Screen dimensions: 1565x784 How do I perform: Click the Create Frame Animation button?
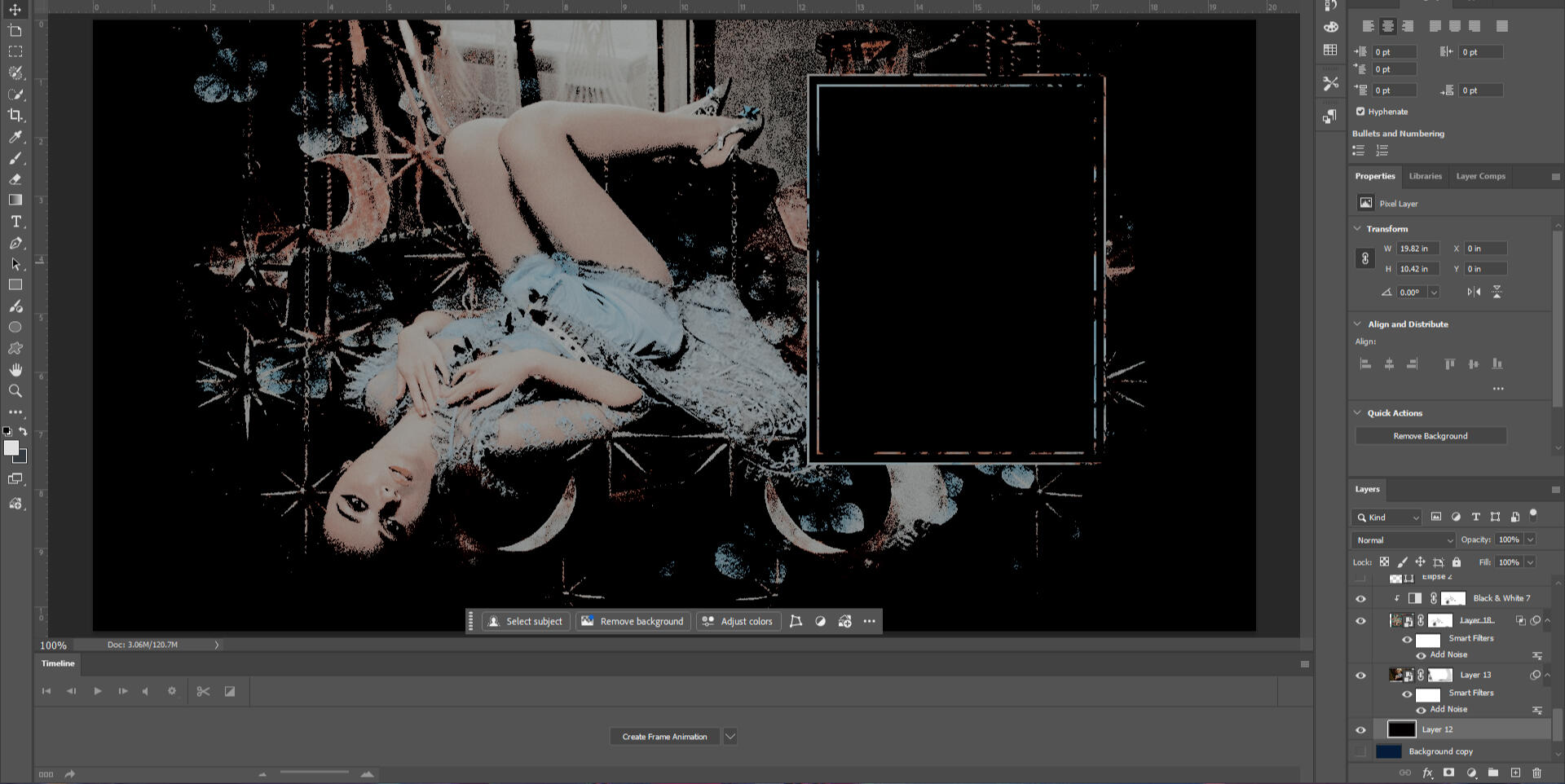pos(664,737)
